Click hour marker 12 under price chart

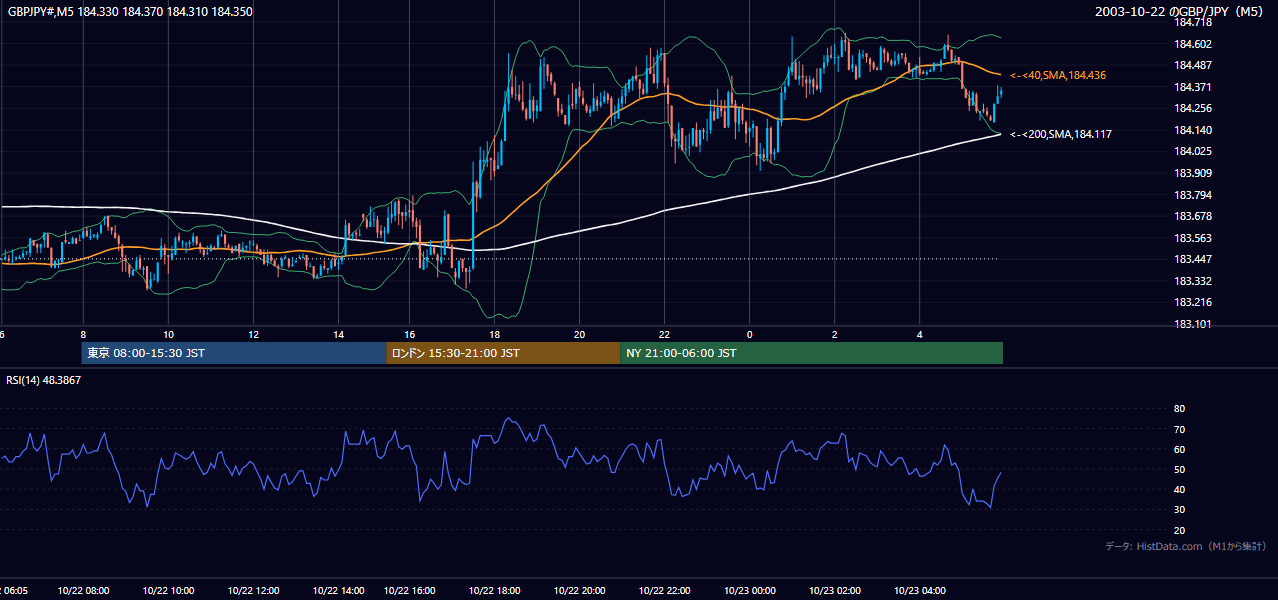tap(254, 334)
